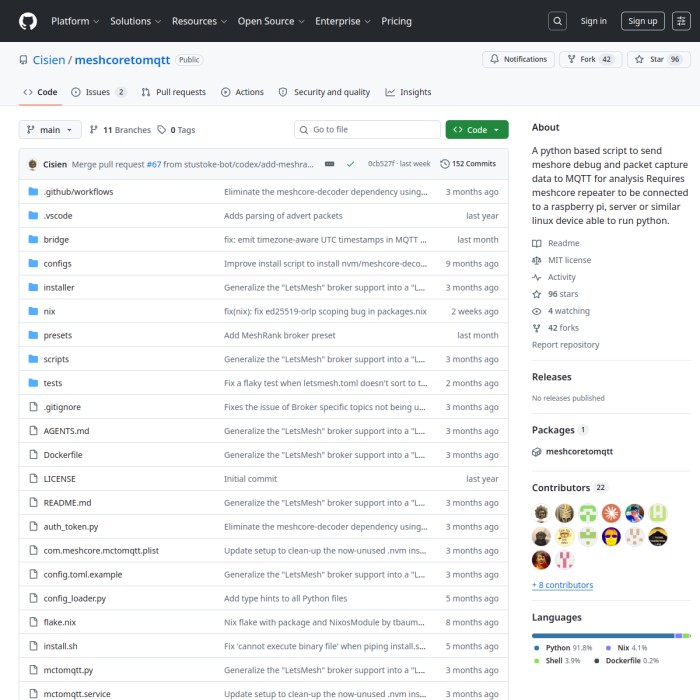Click the Sign up button

tap(642, 21)
